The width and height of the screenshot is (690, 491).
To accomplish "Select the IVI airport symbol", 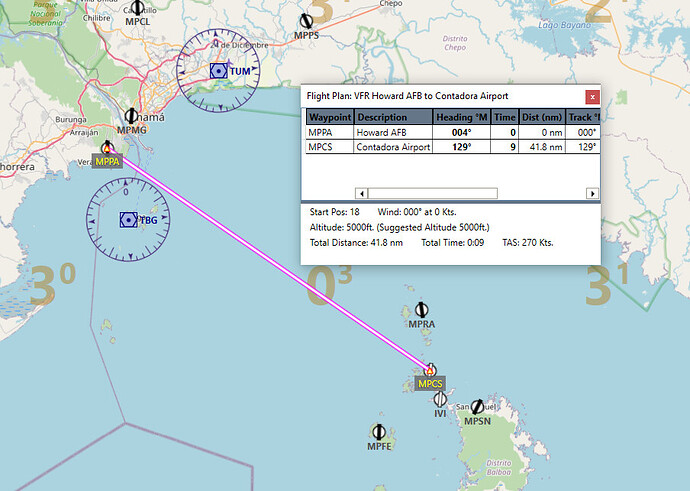I will click(440, 399).
